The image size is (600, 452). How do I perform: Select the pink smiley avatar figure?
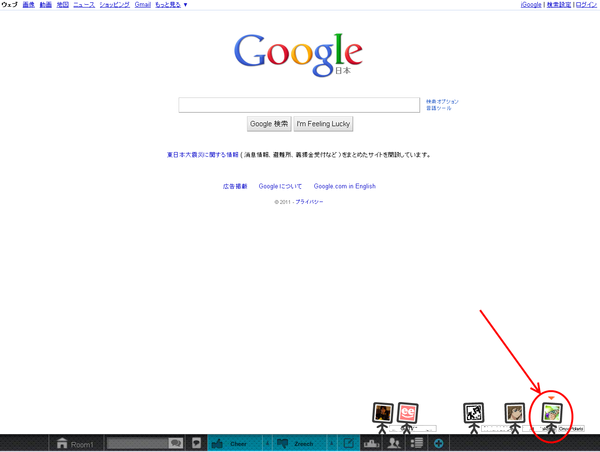pos(407,417)
